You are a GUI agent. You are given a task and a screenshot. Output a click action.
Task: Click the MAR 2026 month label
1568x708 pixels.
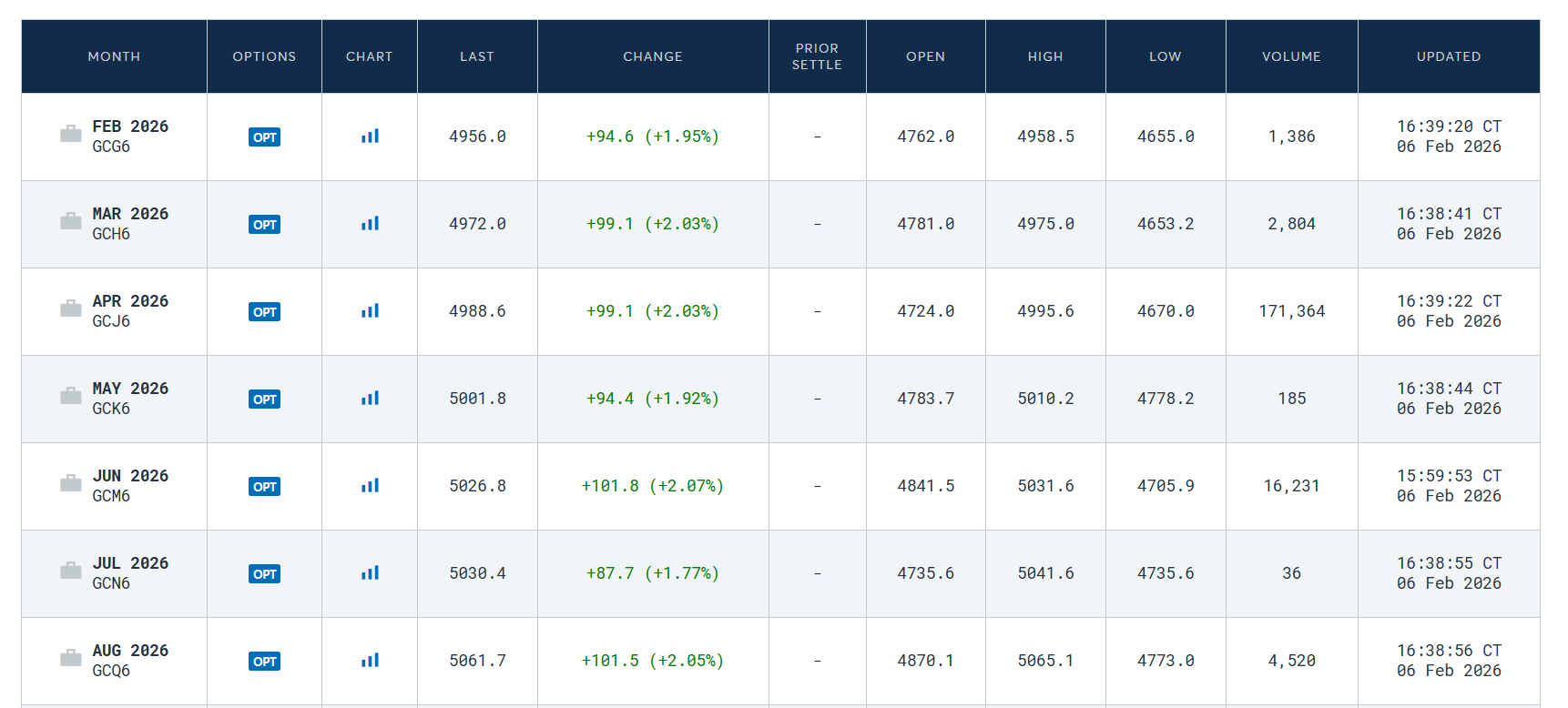click(130, 214)
